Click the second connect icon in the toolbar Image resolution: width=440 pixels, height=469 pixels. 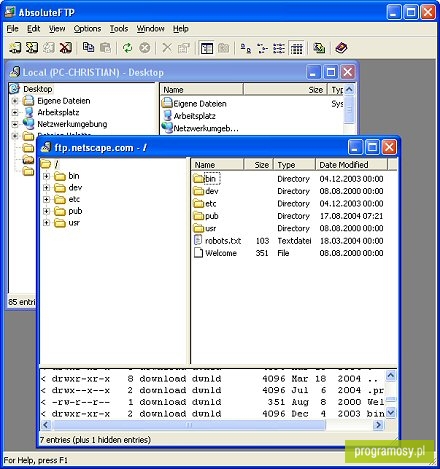coord(32,48)
